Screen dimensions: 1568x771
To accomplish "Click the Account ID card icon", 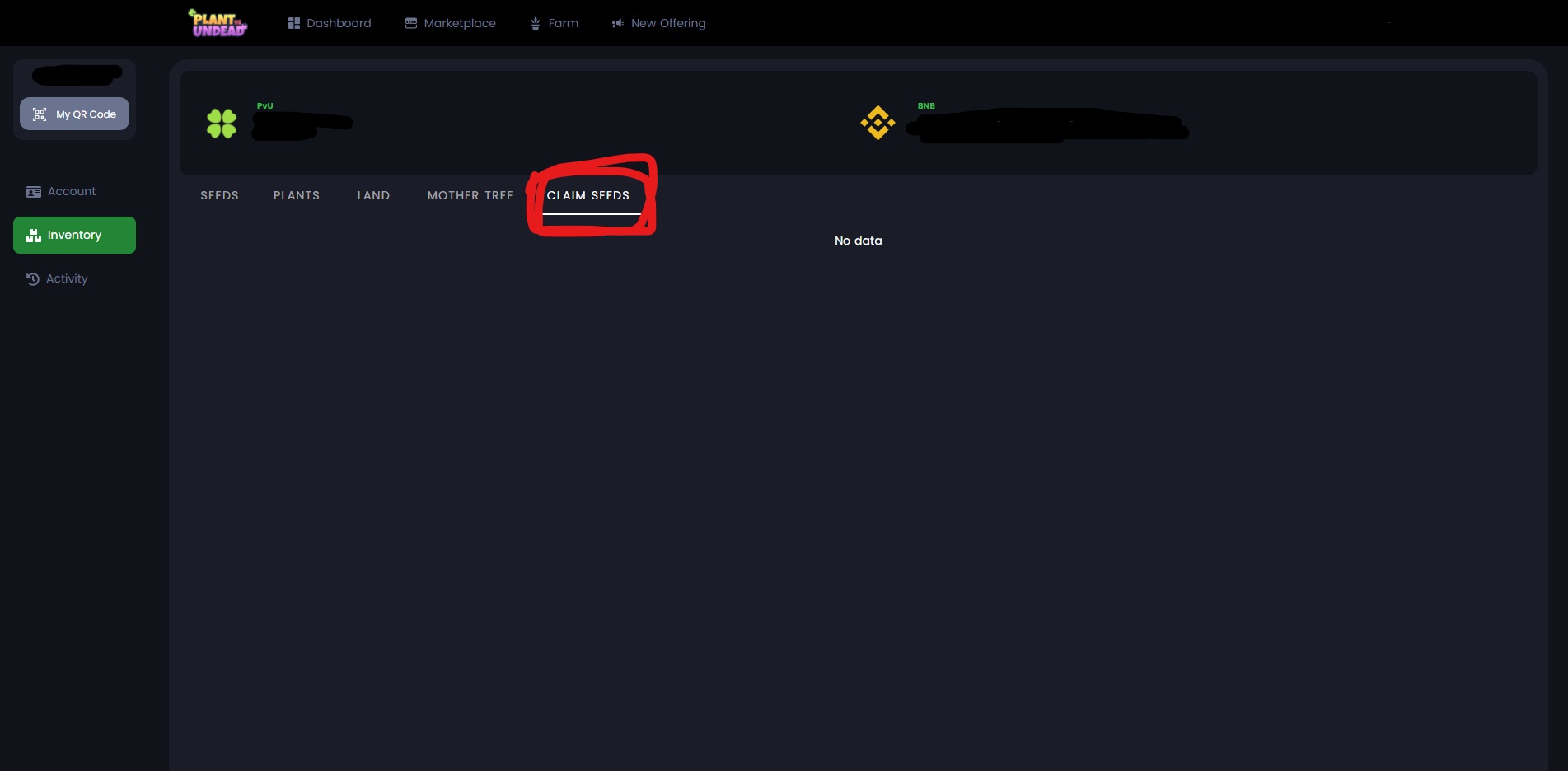I will (x=34, y=192).
